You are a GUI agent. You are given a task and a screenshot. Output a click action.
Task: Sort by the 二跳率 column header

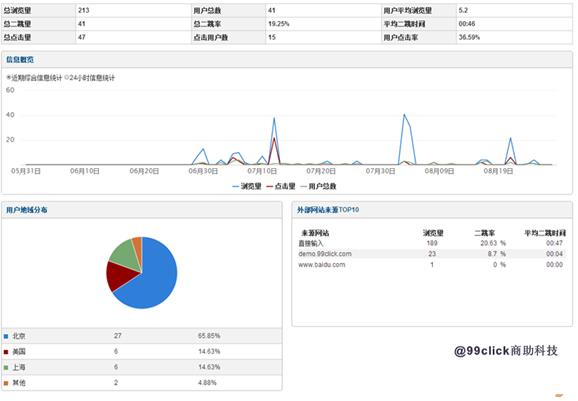coord(484,233)
